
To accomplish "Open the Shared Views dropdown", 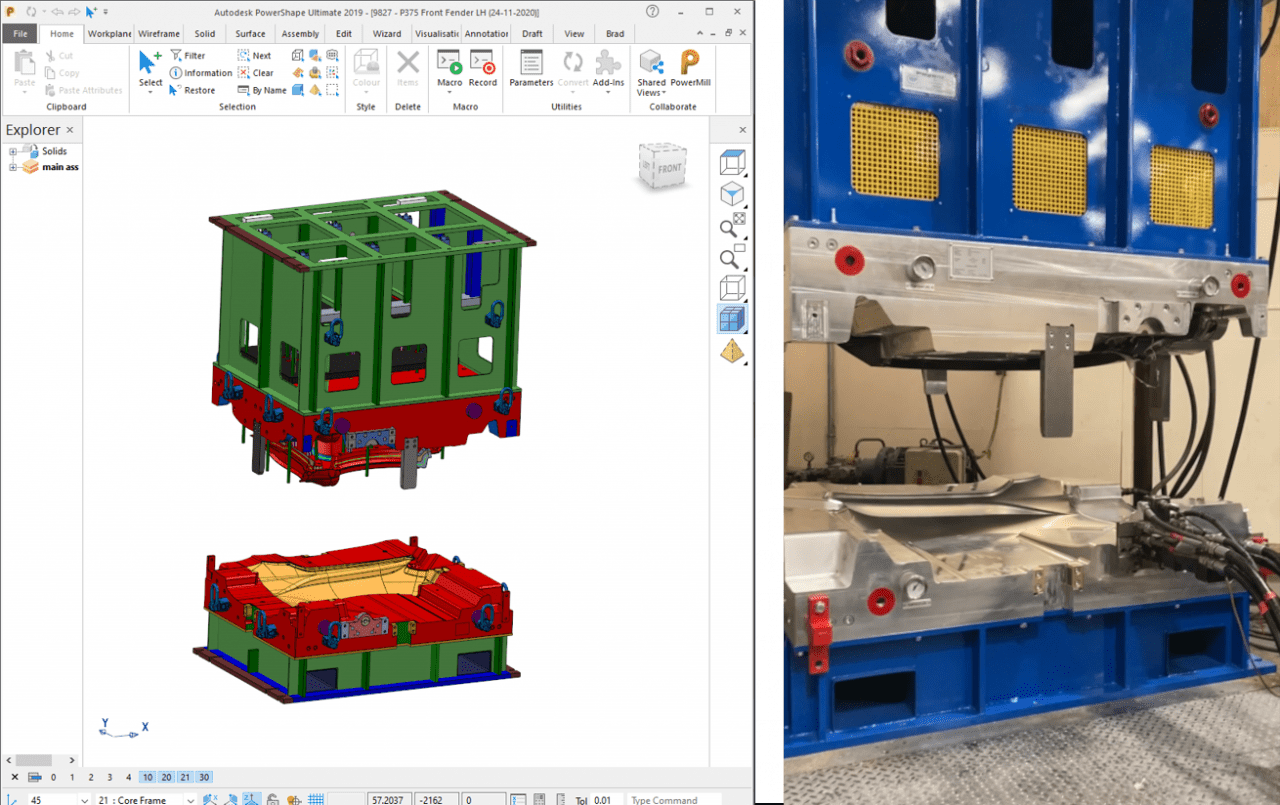I will point(651,72).
